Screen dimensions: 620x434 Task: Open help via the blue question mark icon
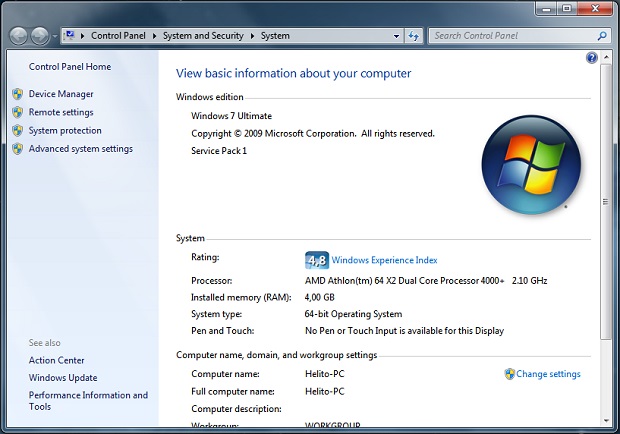click(x=591, y=59)
